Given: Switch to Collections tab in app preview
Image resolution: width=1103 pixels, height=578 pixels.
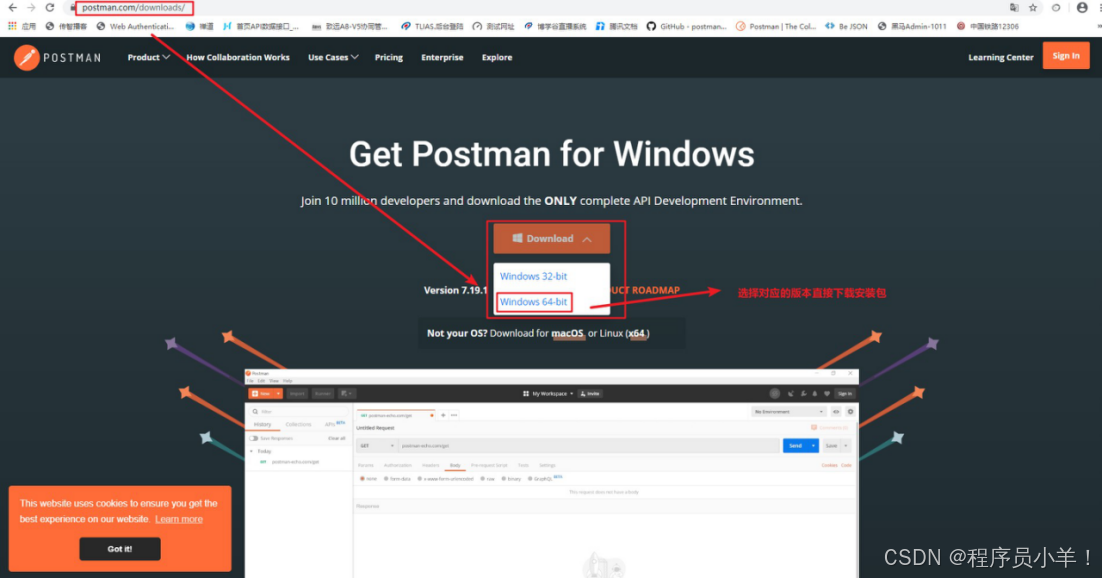Looking at the screenshot, I should (298, 425).
